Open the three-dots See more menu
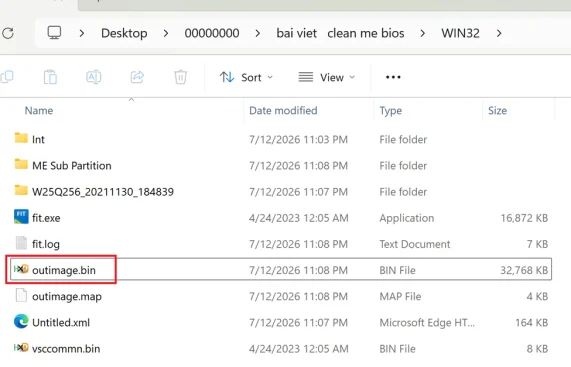Viewport: 571px width, 367px height. click(x=393, y=77)
